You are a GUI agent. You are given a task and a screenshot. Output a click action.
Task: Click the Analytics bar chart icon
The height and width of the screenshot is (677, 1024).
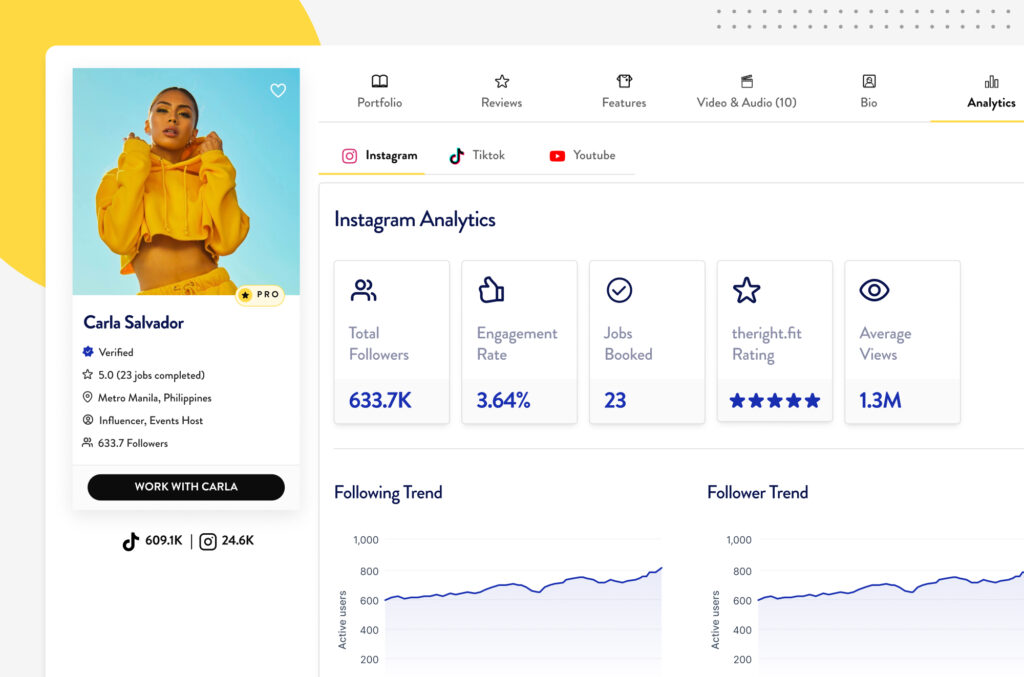[991, 82]
